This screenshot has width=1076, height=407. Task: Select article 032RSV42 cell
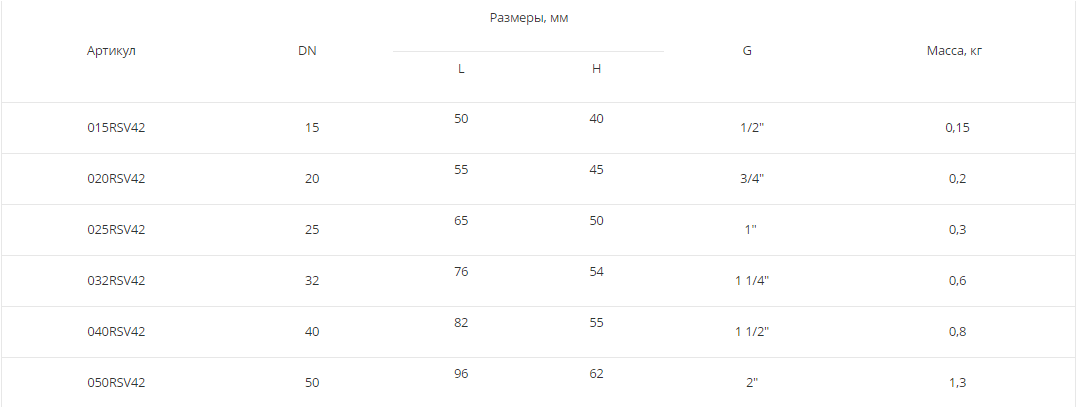(116, 281)
